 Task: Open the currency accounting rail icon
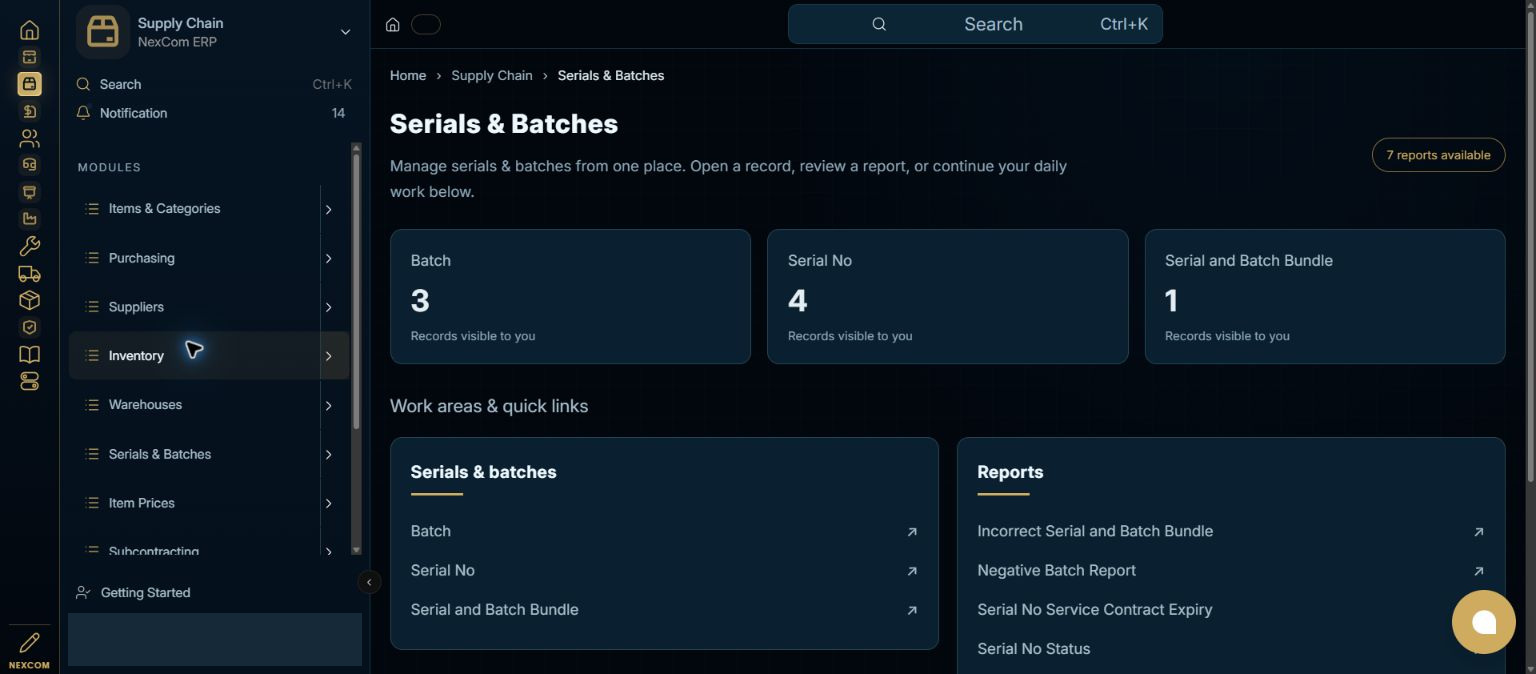click(29, 111)
